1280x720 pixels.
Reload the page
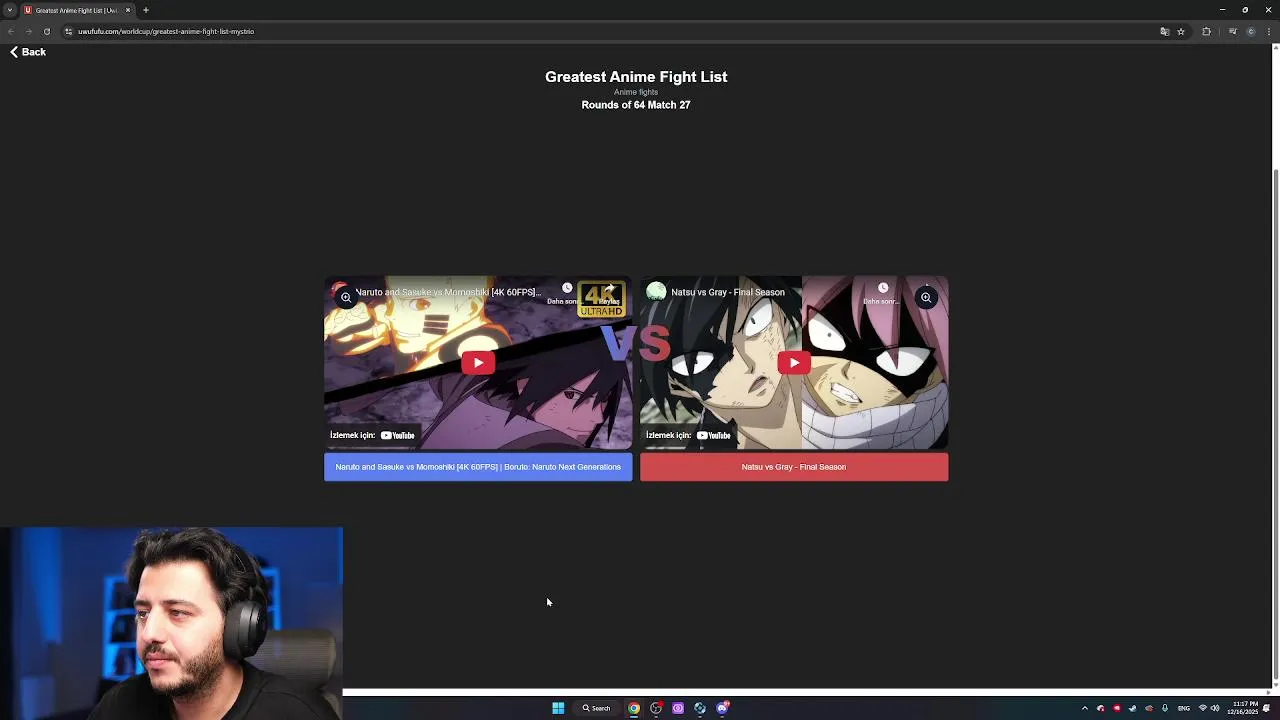click(46, 31)
